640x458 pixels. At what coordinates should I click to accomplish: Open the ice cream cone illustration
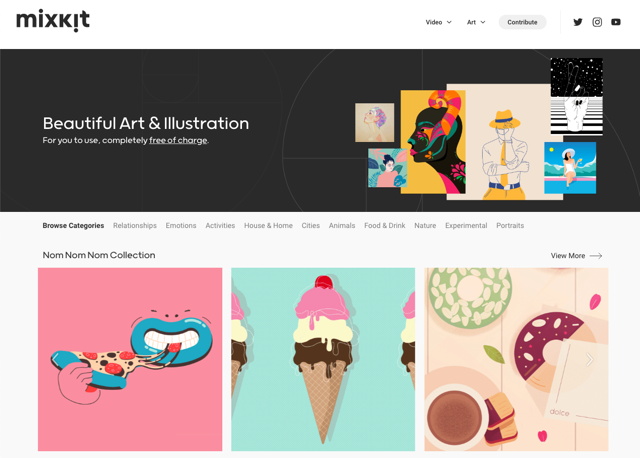tap(323, 359)
